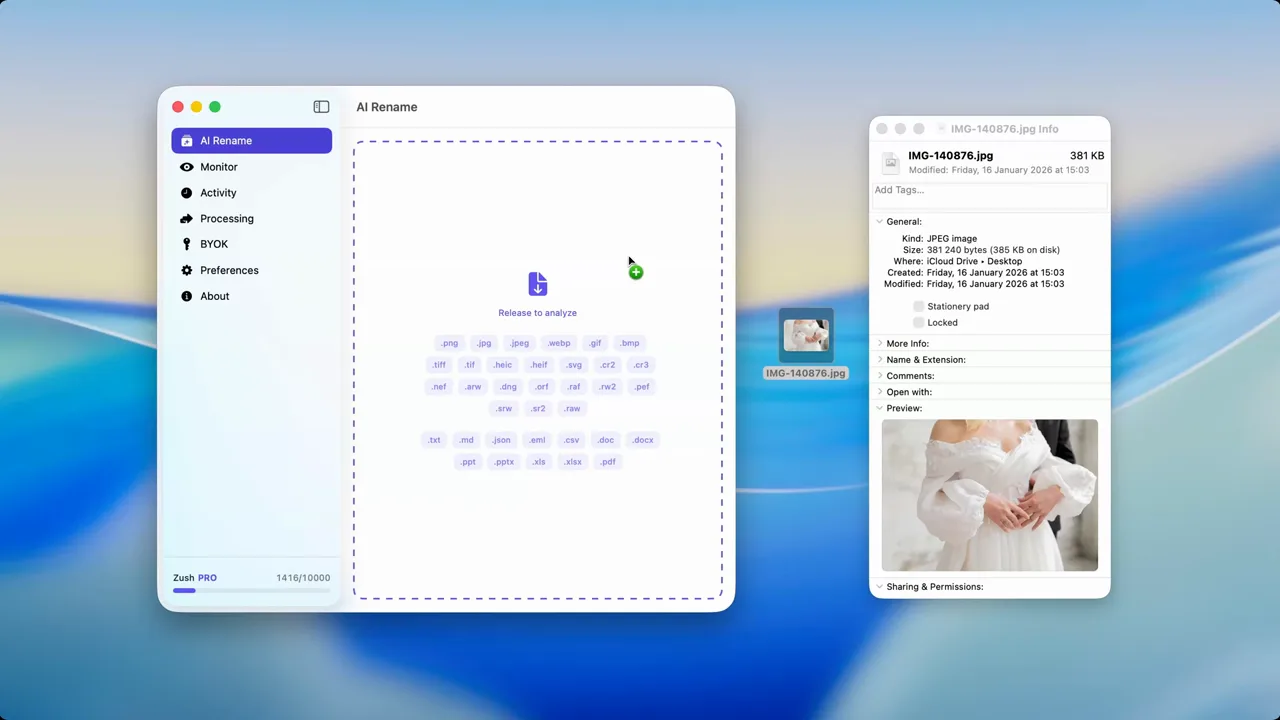
Task: Expand the More Info section
Action: [x=880, y=344]
